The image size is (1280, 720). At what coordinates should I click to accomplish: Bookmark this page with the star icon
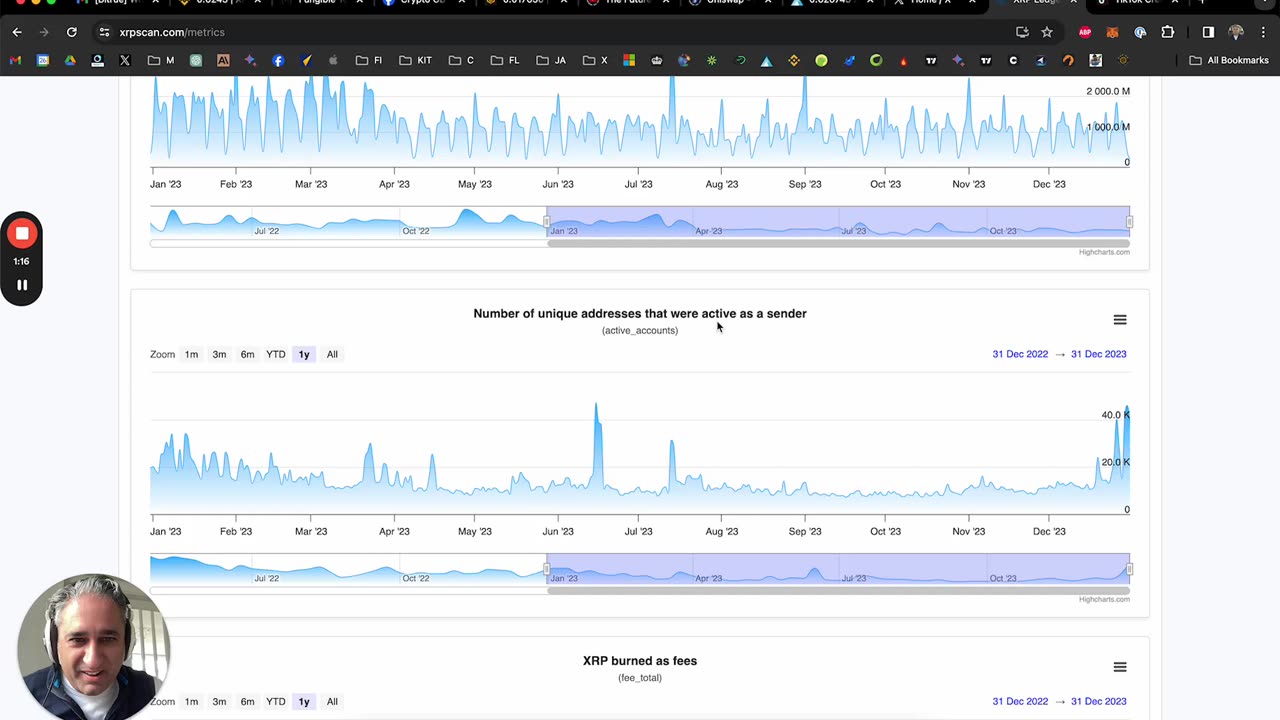coord(1047,32)
